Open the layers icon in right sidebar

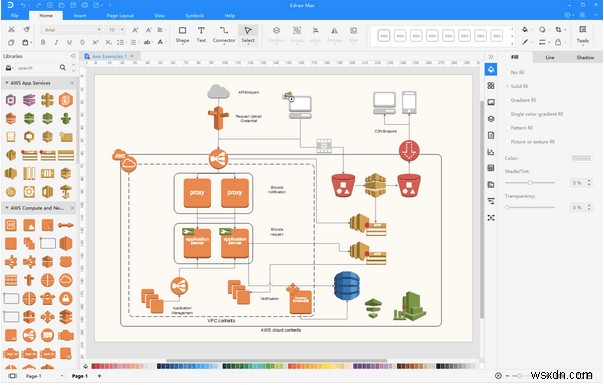491,119
